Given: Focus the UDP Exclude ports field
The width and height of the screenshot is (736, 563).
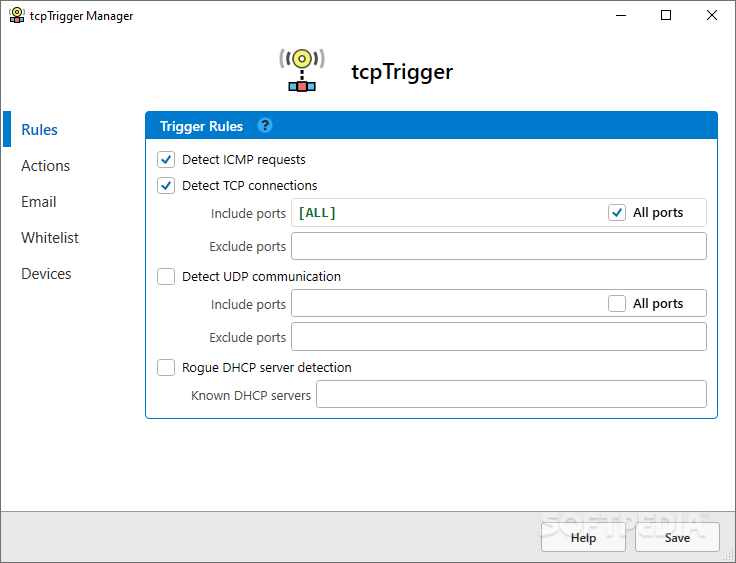Looking at the screenshot, I should pyautogui.click(x=498, y=337).
